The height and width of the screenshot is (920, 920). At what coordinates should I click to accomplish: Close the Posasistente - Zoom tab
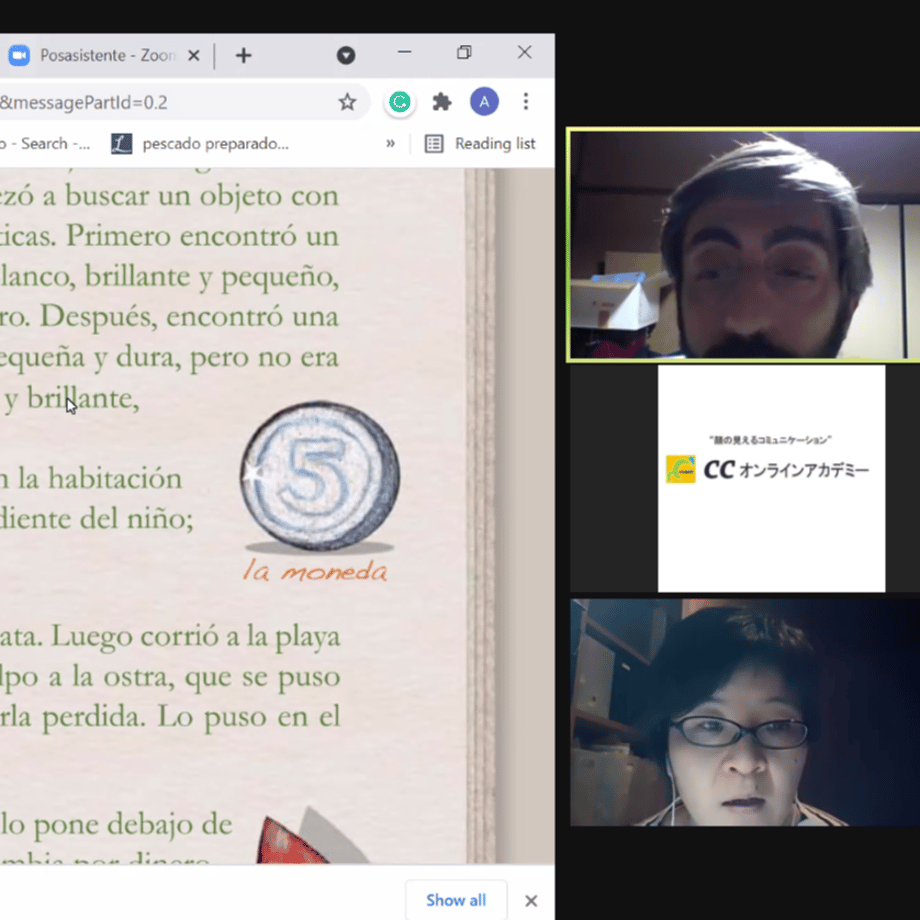194,56
